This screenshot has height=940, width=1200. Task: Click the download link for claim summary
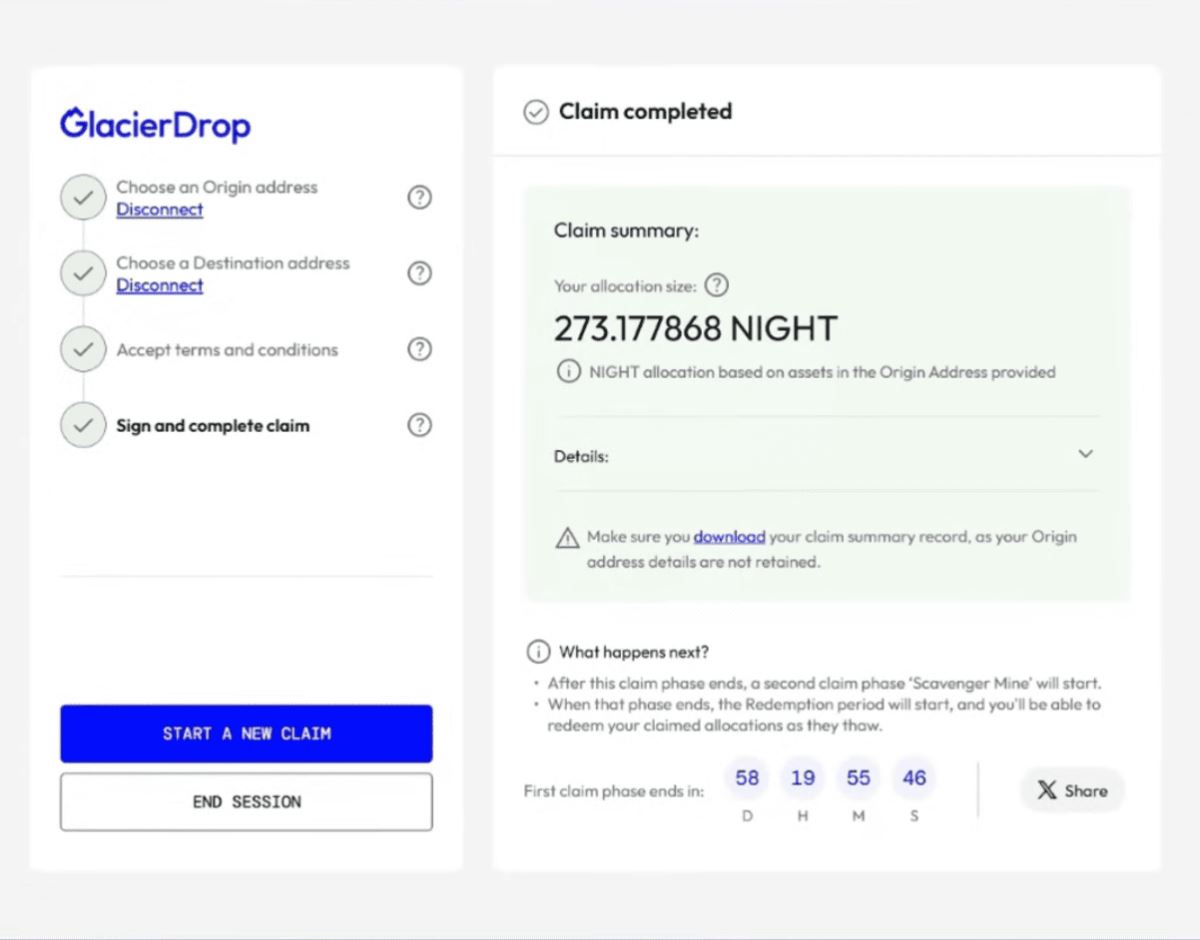[x=729, y=537]
